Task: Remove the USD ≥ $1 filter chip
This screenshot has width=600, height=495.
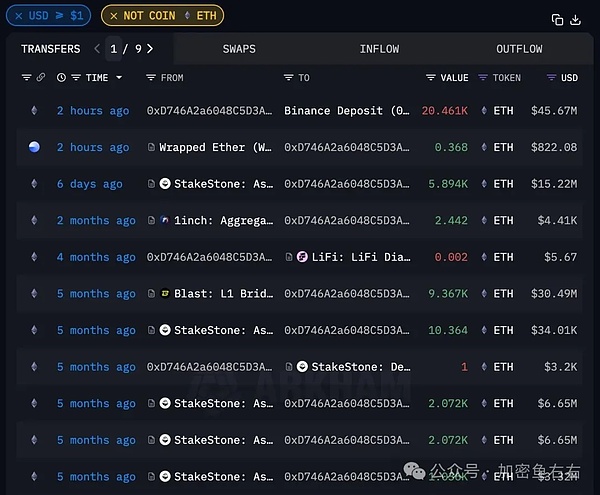Action: 18,16
